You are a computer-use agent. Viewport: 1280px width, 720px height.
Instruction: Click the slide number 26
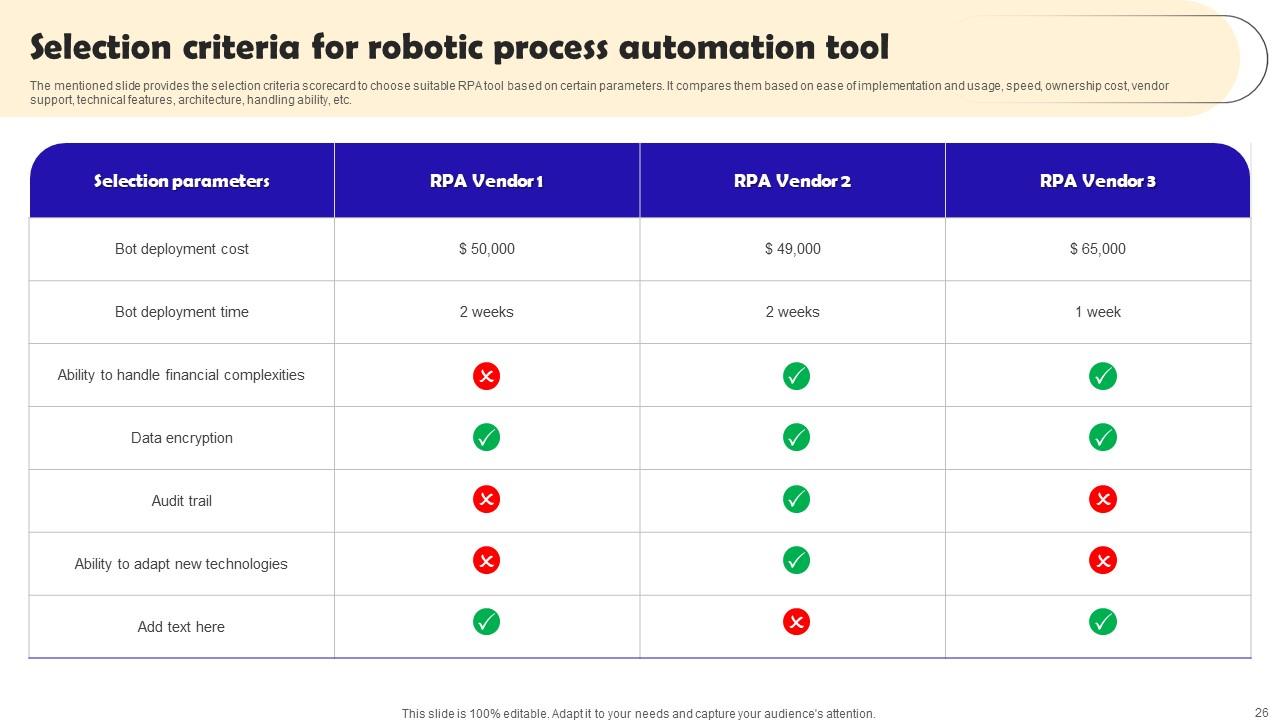pyautogui.click(x=1261, y=713)
